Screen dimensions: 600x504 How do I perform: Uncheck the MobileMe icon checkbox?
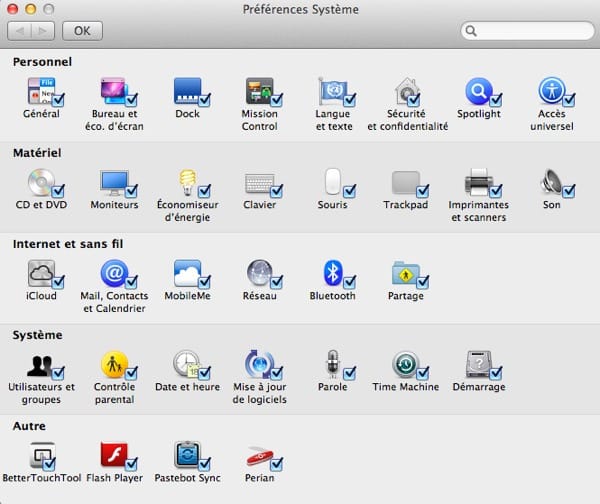(x=205, y=282)
